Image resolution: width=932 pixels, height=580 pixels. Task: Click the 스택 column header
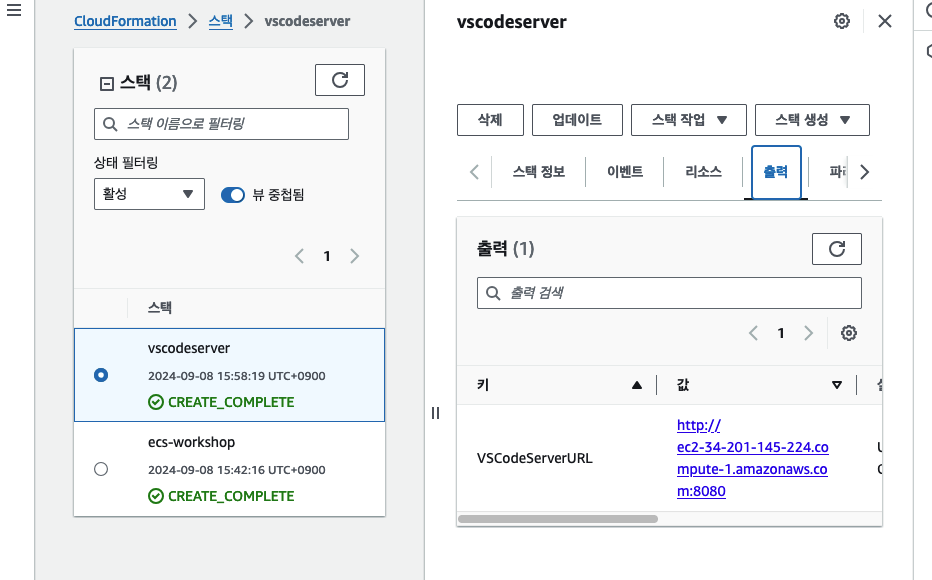tap(160, 308)
